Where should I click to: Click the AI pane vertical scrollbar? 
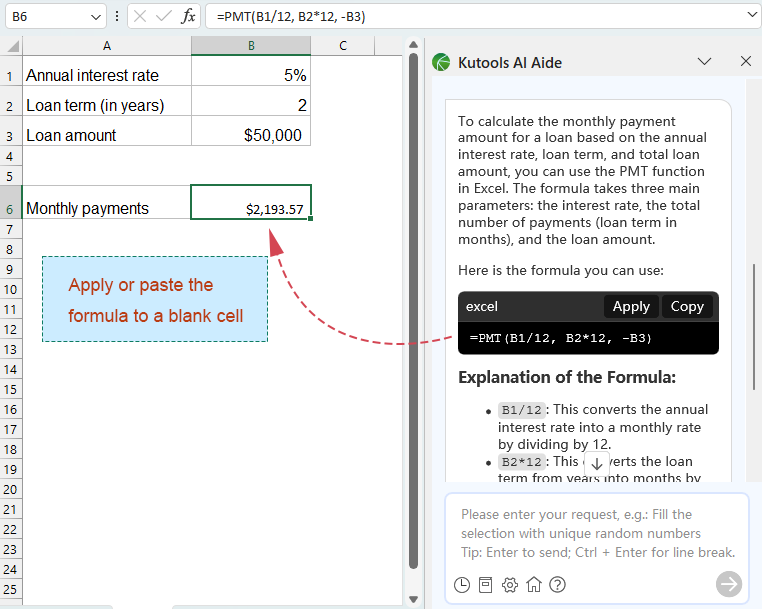pos(754,327)
